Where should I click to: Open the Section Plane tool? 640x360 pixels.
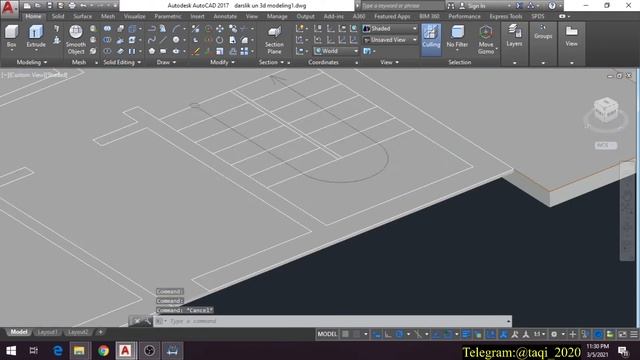pyautogui.click(x=274, y=40)
